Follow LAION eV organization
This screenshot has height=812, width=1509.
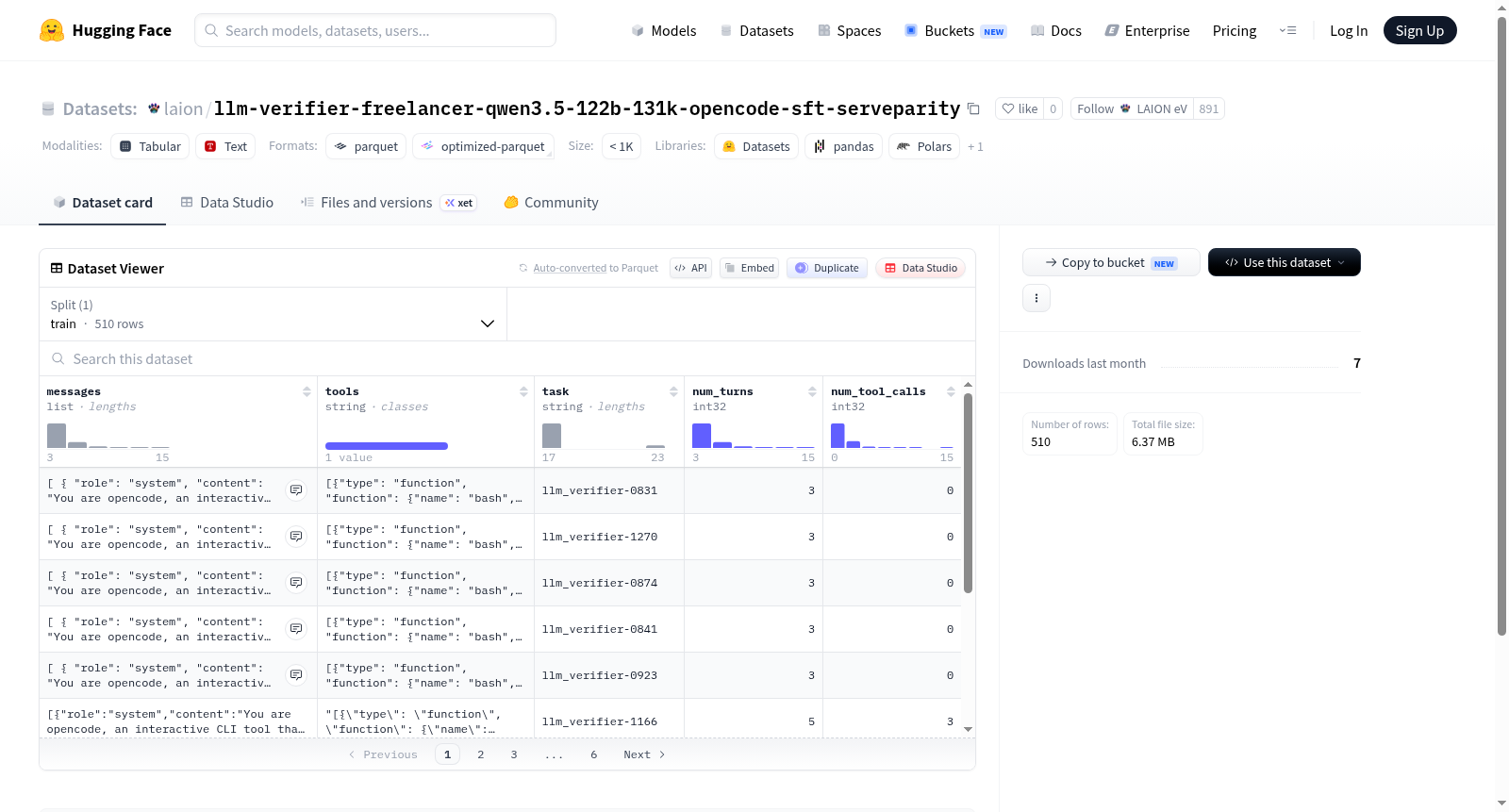[x=1132, y=108]
